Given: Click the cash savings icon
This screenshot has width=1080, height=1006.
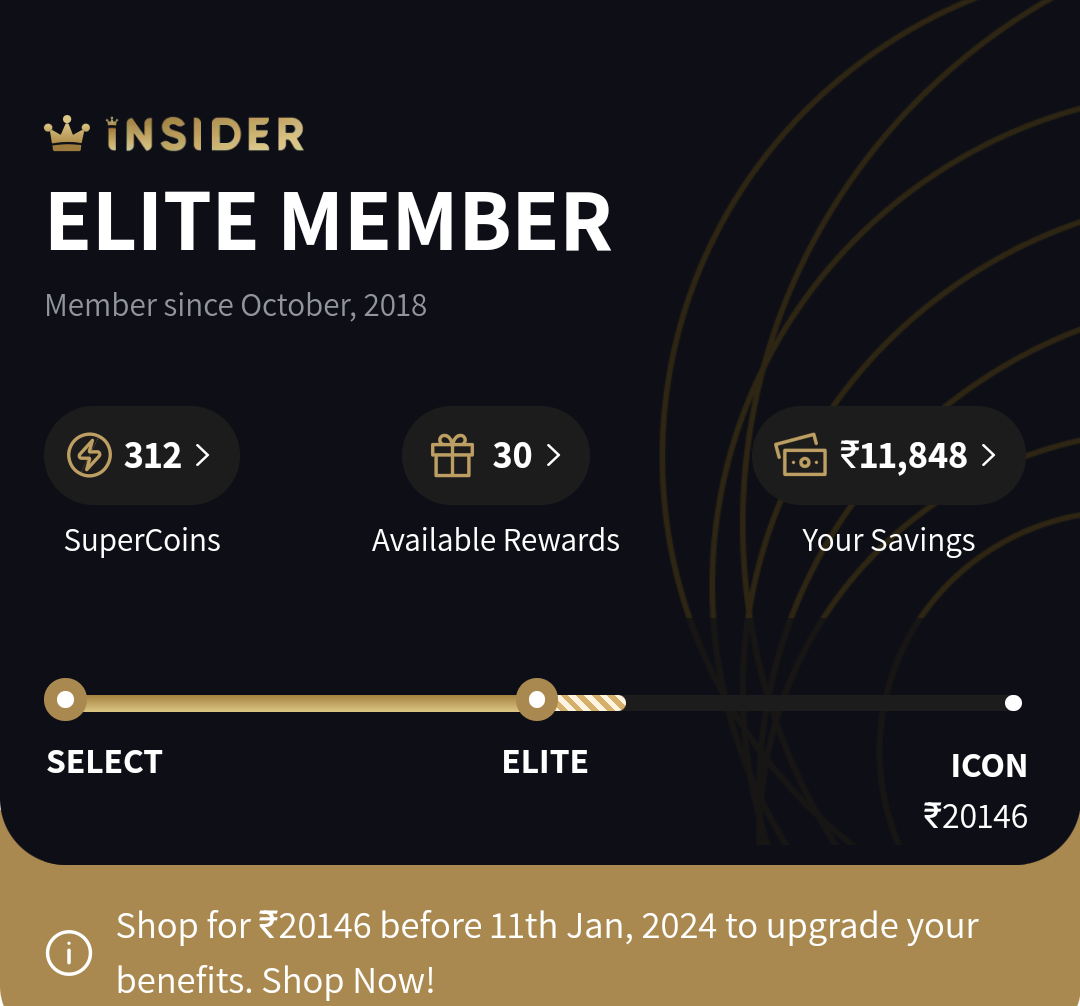Looking at the screenshot, I should pyautogui.click(x=801, y=456).
